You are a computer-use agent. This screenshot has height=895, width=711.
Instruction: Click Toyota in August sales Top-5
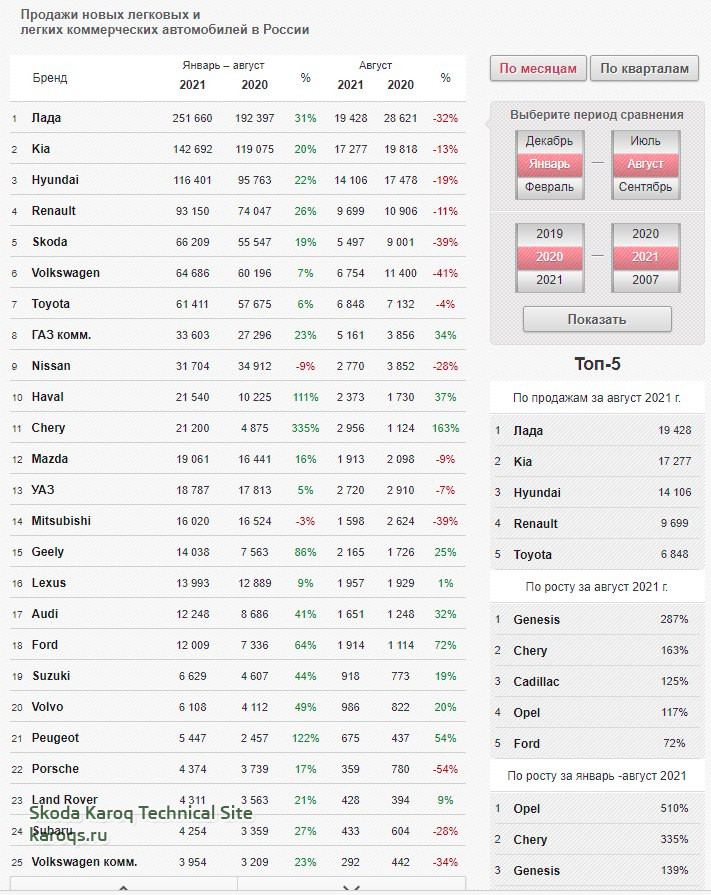(x=596, y=554)
